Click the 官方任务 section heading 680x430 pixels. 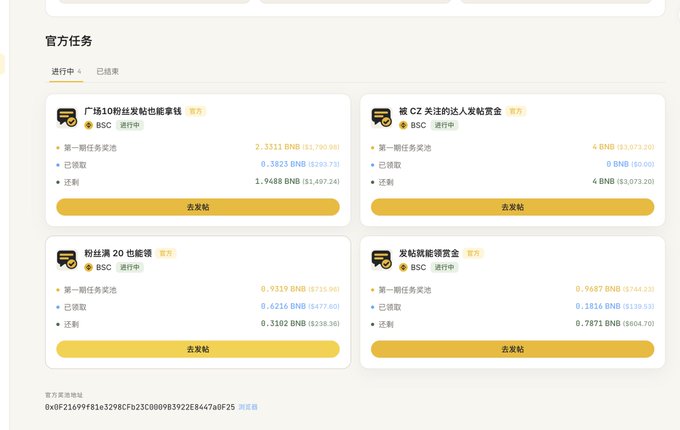pyautogui.click(x=69, y=41)
